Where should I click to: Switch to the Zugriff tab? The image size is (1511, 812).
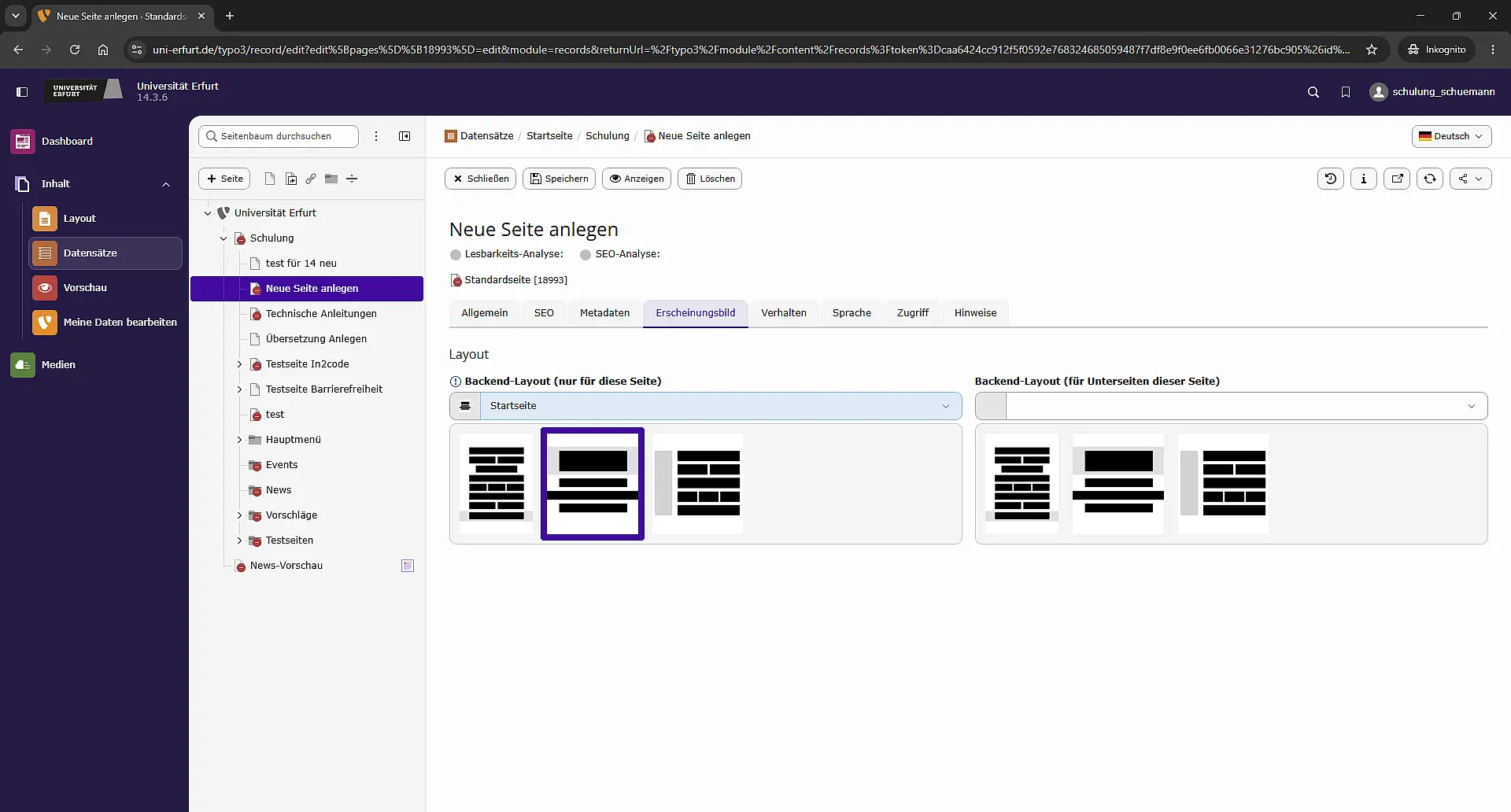click(913, 313)
